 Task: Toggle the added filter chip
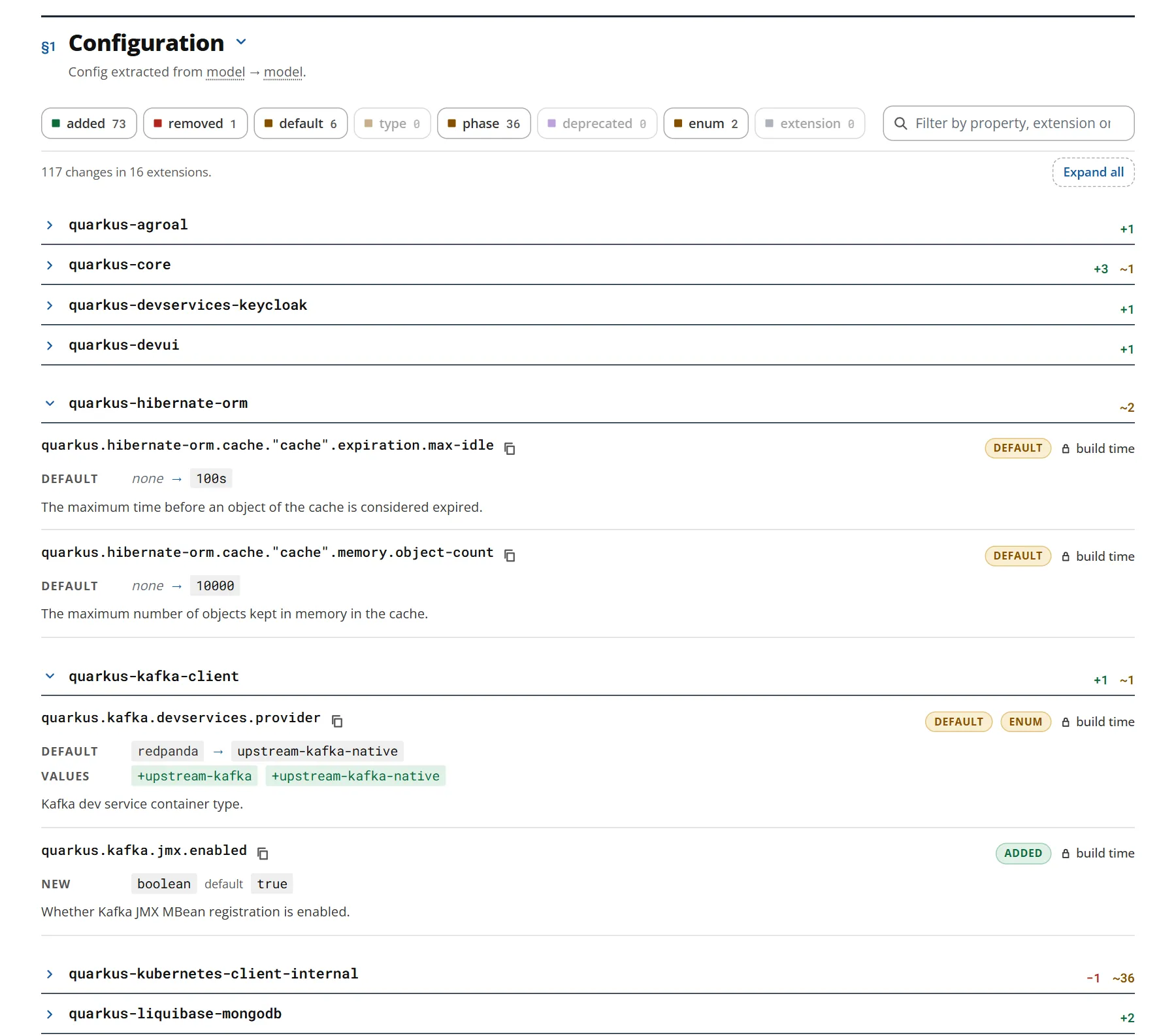click(89, 123)
